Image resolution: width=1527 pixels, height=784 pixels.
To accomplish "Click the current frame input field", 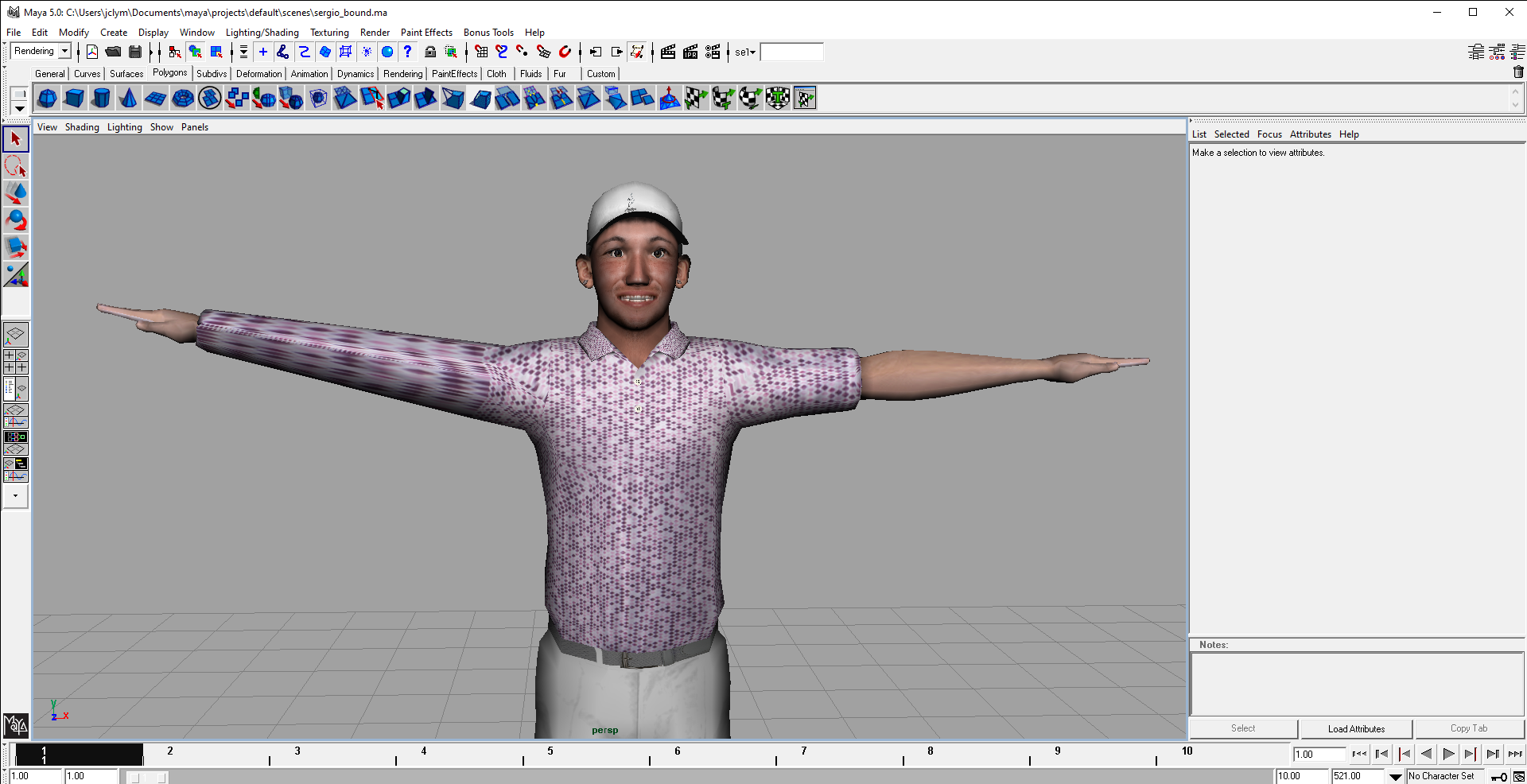I will click(1319, 755).
